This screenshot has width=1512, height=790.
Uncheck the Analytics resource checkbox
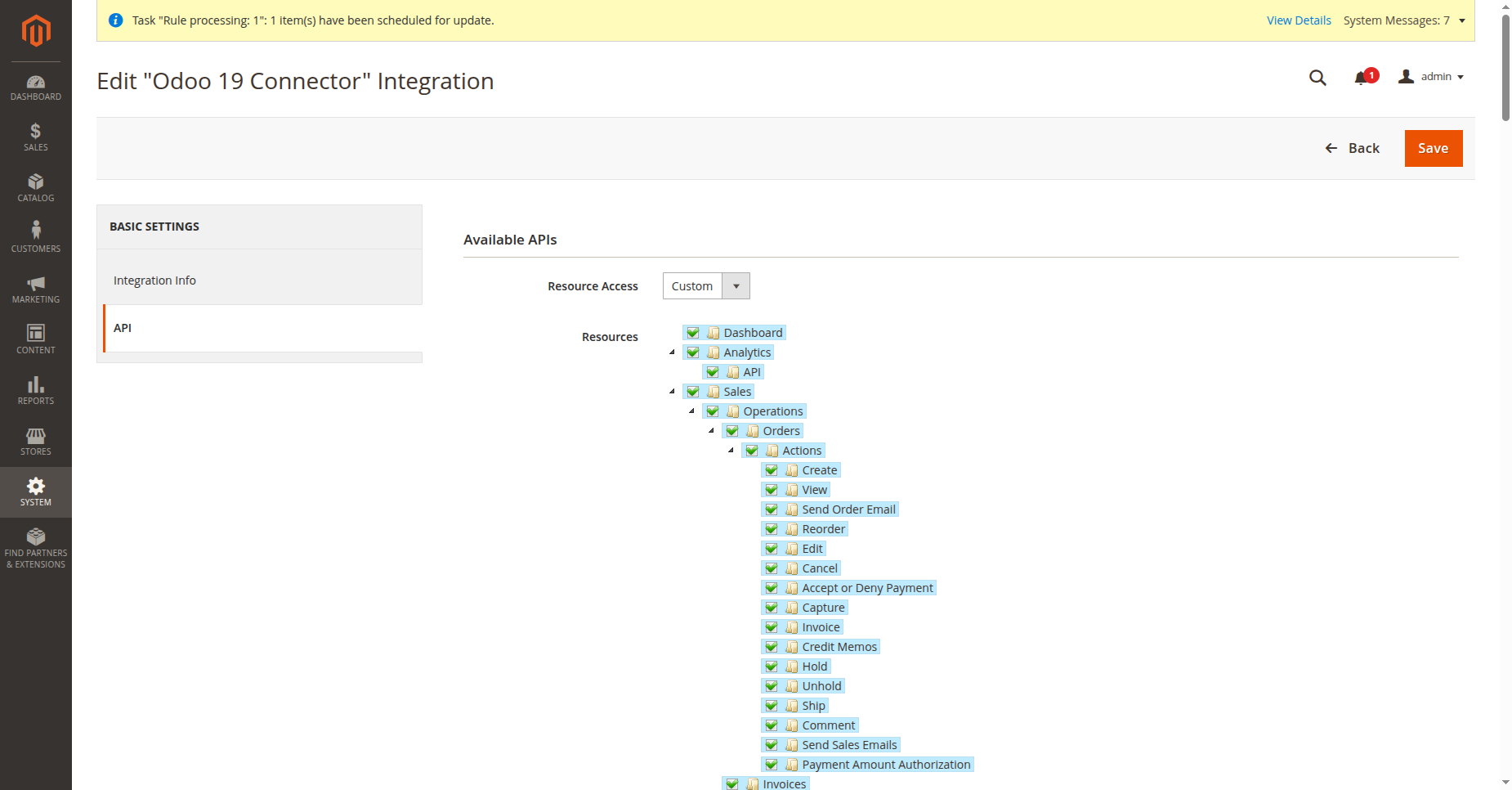pyautogui.click(x=693, y=352)
